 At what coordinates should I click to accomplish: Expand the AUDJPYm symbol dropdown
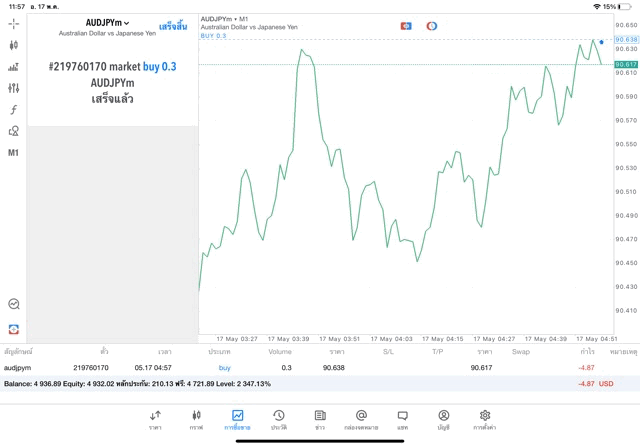pos(107,23)
